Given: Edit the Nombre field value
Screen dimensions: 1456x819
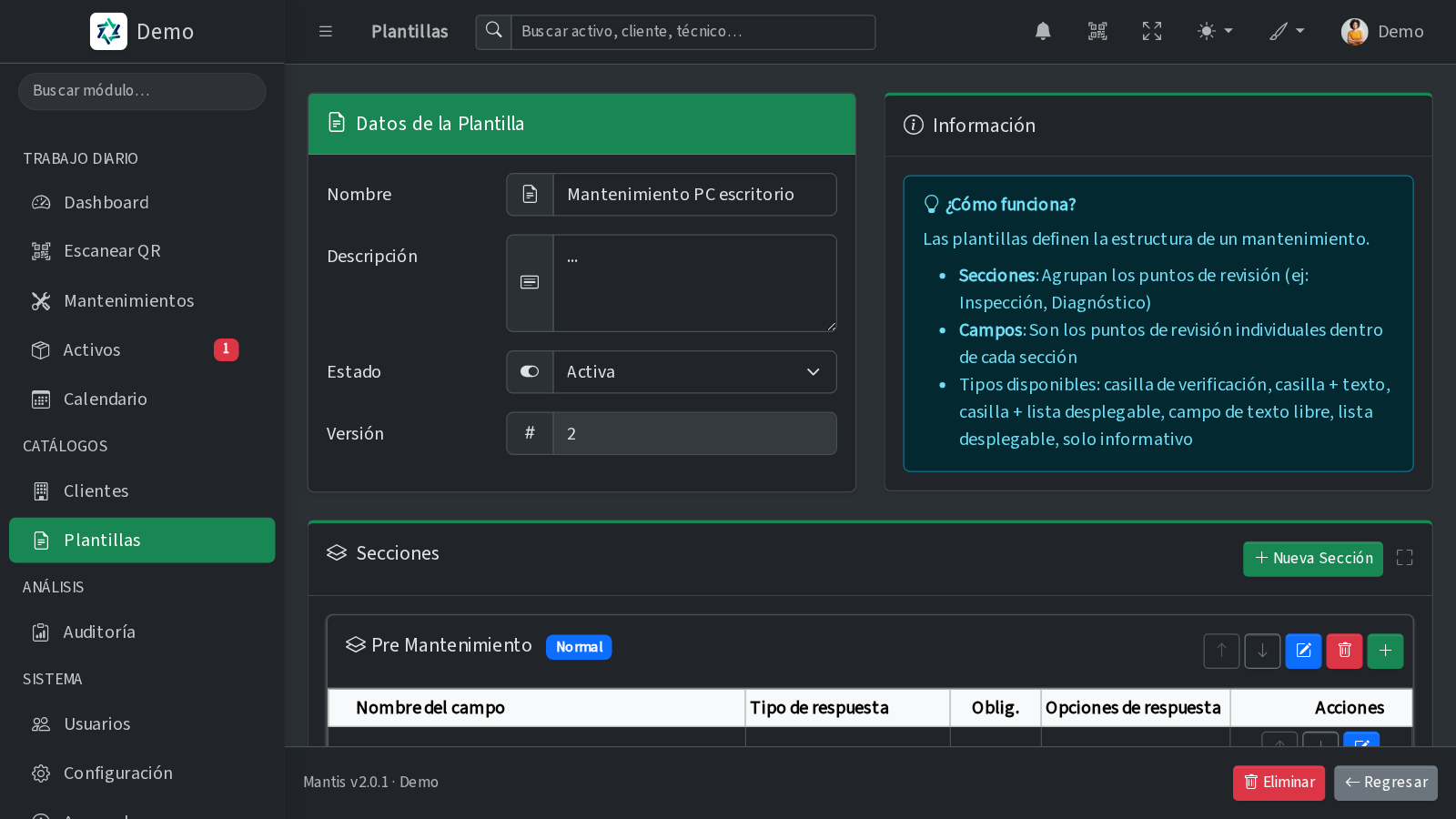Looking at the screenshot, I should click(694, 195).
